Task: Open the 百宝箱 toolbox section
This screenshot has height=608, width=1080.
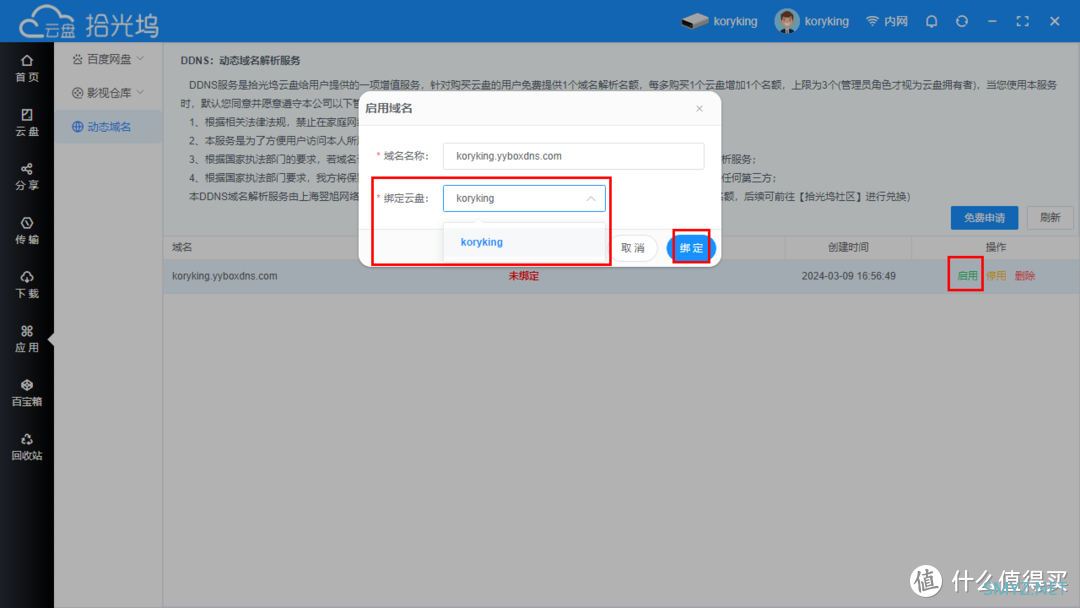Action: pos(26,393)
